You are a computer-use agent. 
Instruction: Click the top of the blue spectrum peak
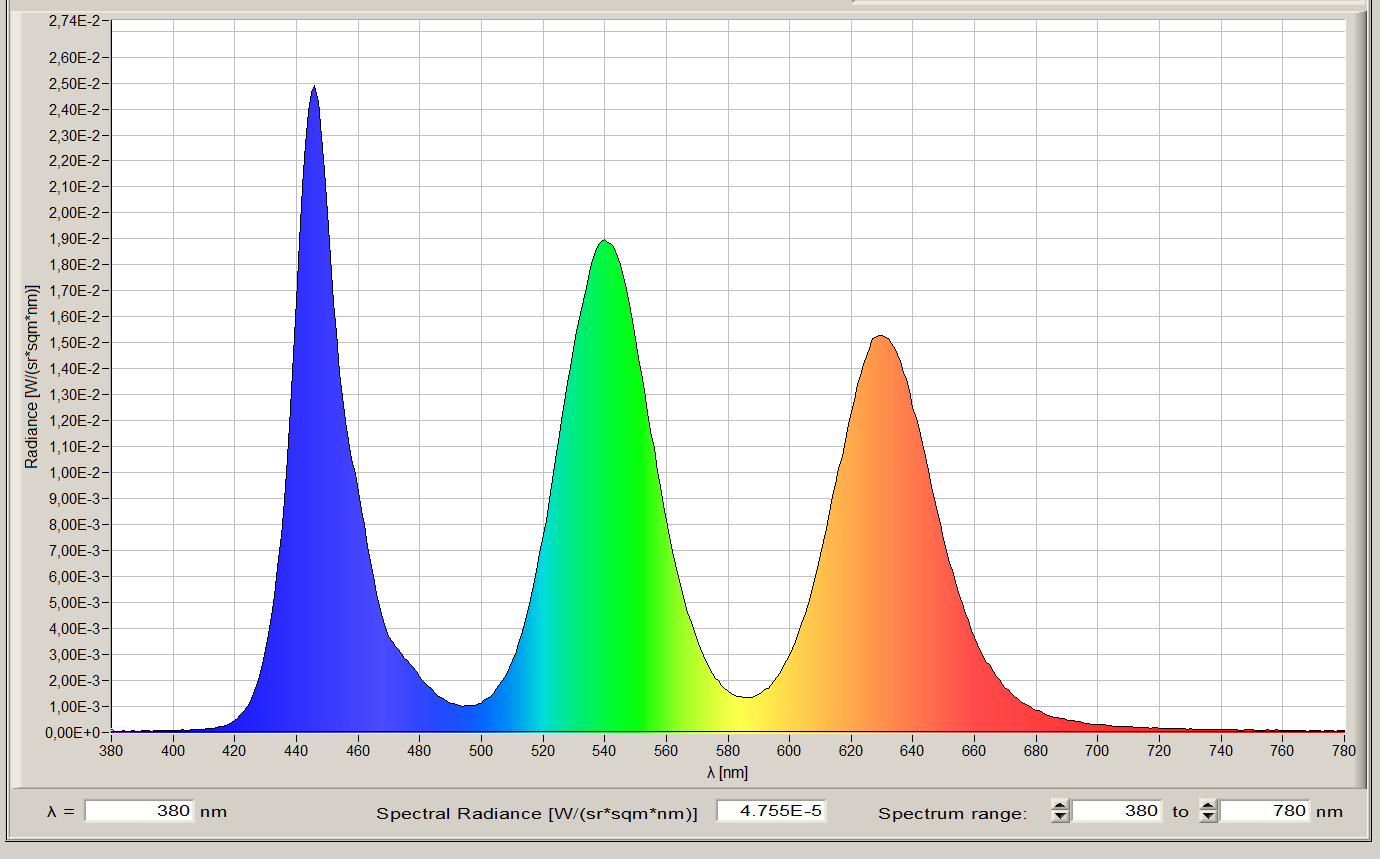pos(314,87)
